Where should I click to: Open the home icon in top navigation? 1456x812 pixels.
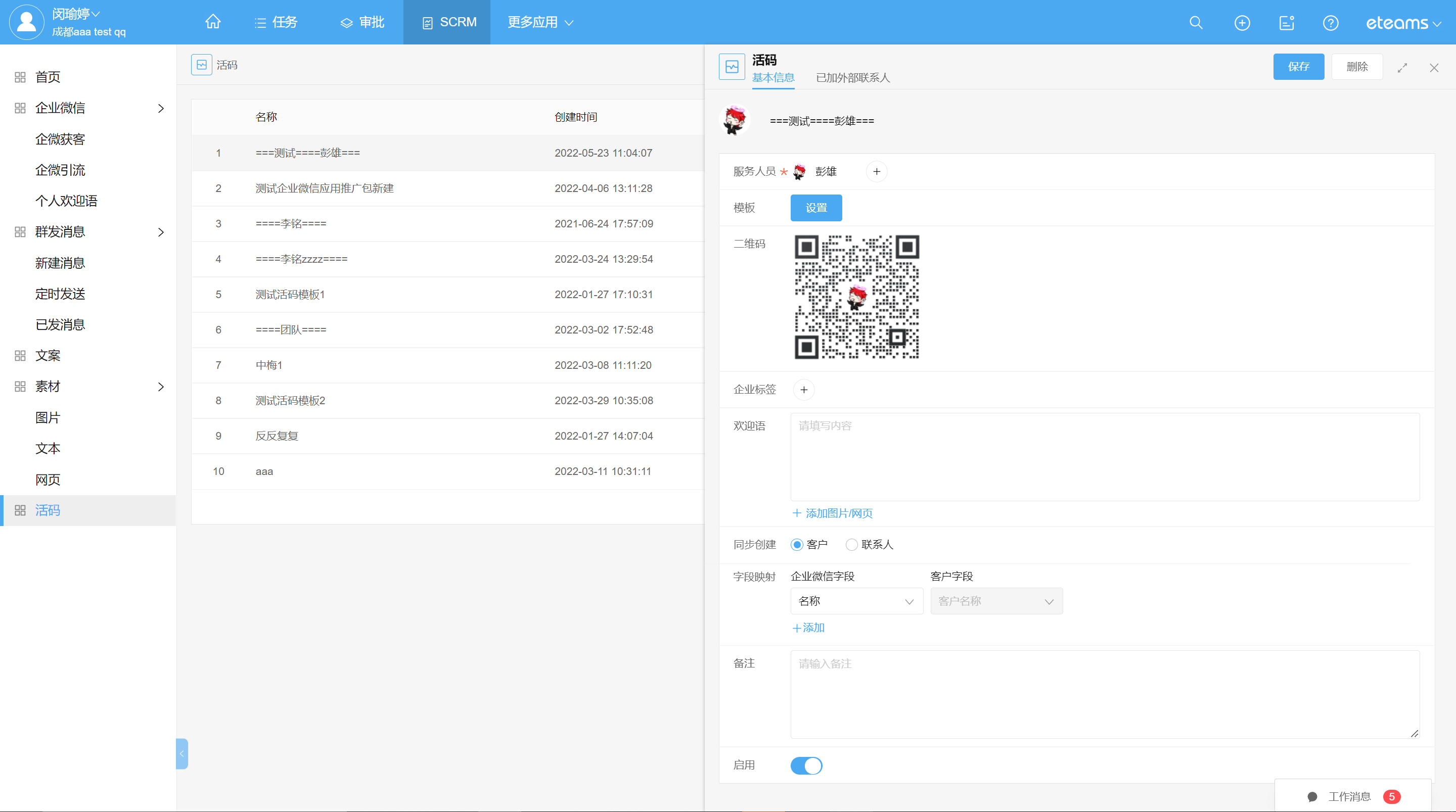213,22
